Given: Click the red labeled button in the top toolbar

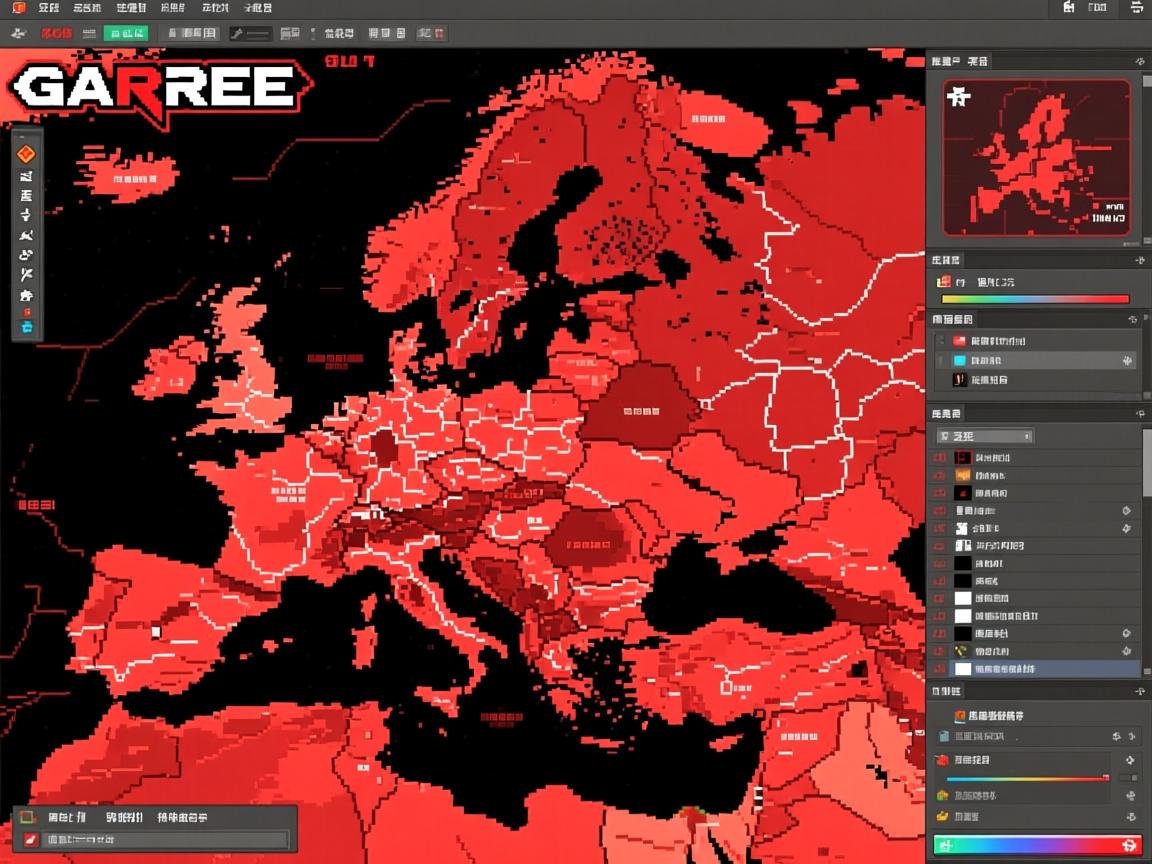Looking at the screenshot, I should coord(56,33).
